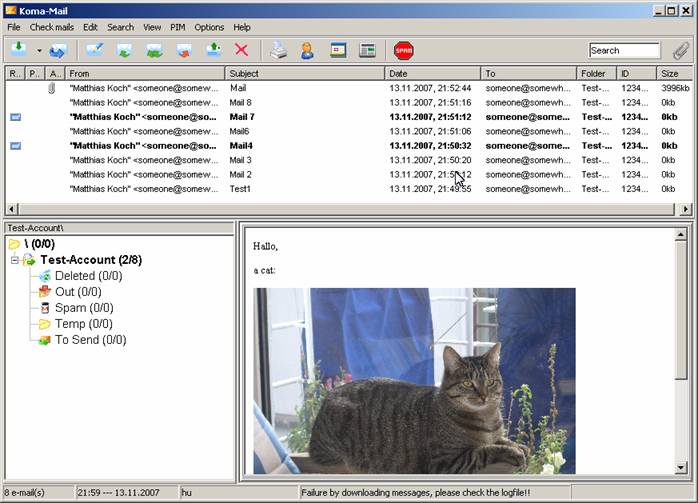Print the mail with the printer icon

[279, 50]
